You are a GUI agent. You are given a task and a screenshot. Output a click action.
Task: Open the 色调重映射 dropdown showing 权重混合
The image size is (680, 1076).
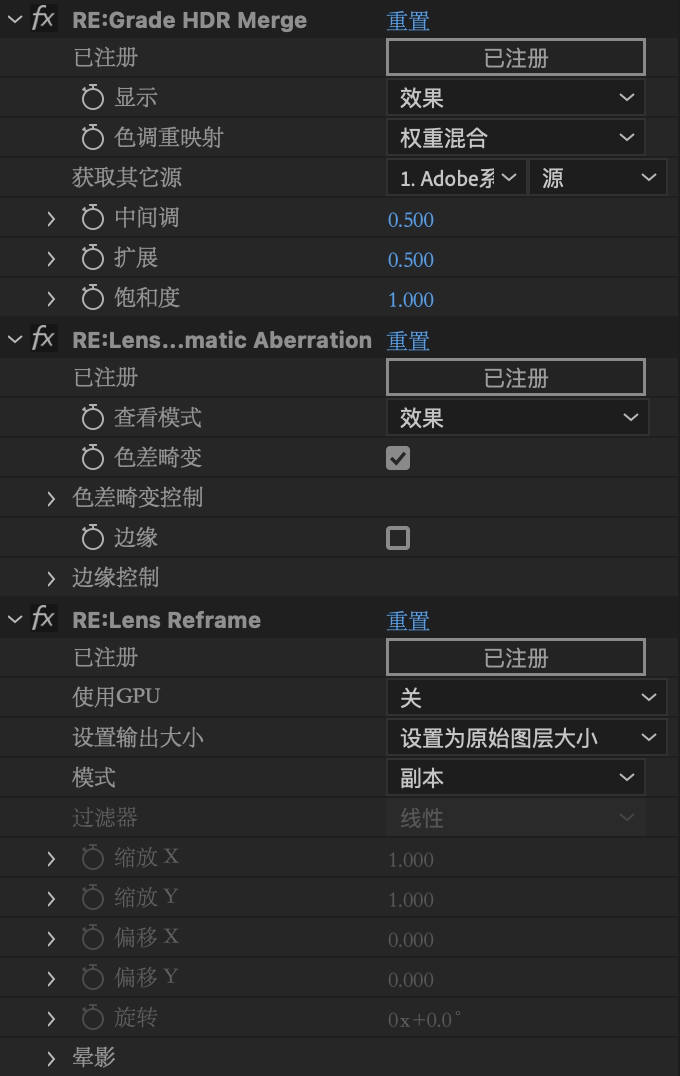pyautogui.click(x=516, y=138)
